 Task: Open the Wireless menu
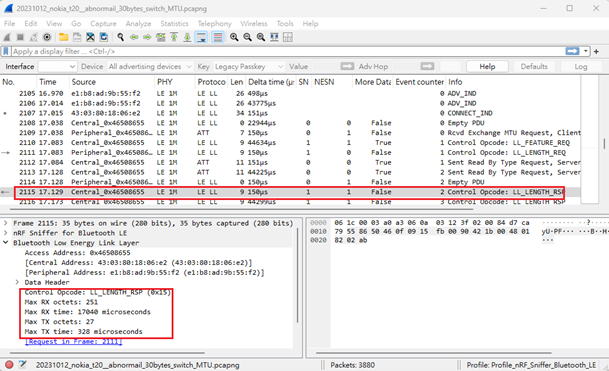[254, 24]
